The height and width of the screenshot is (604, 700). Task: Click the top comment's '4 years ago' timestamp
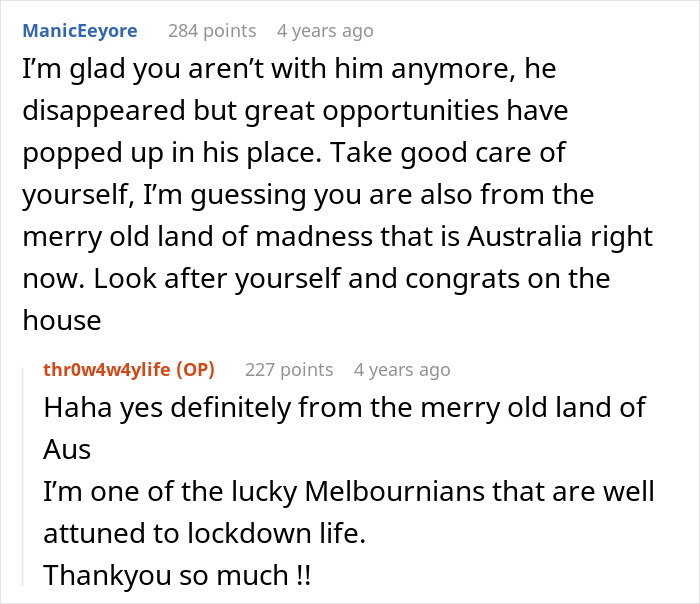(325, 31)
